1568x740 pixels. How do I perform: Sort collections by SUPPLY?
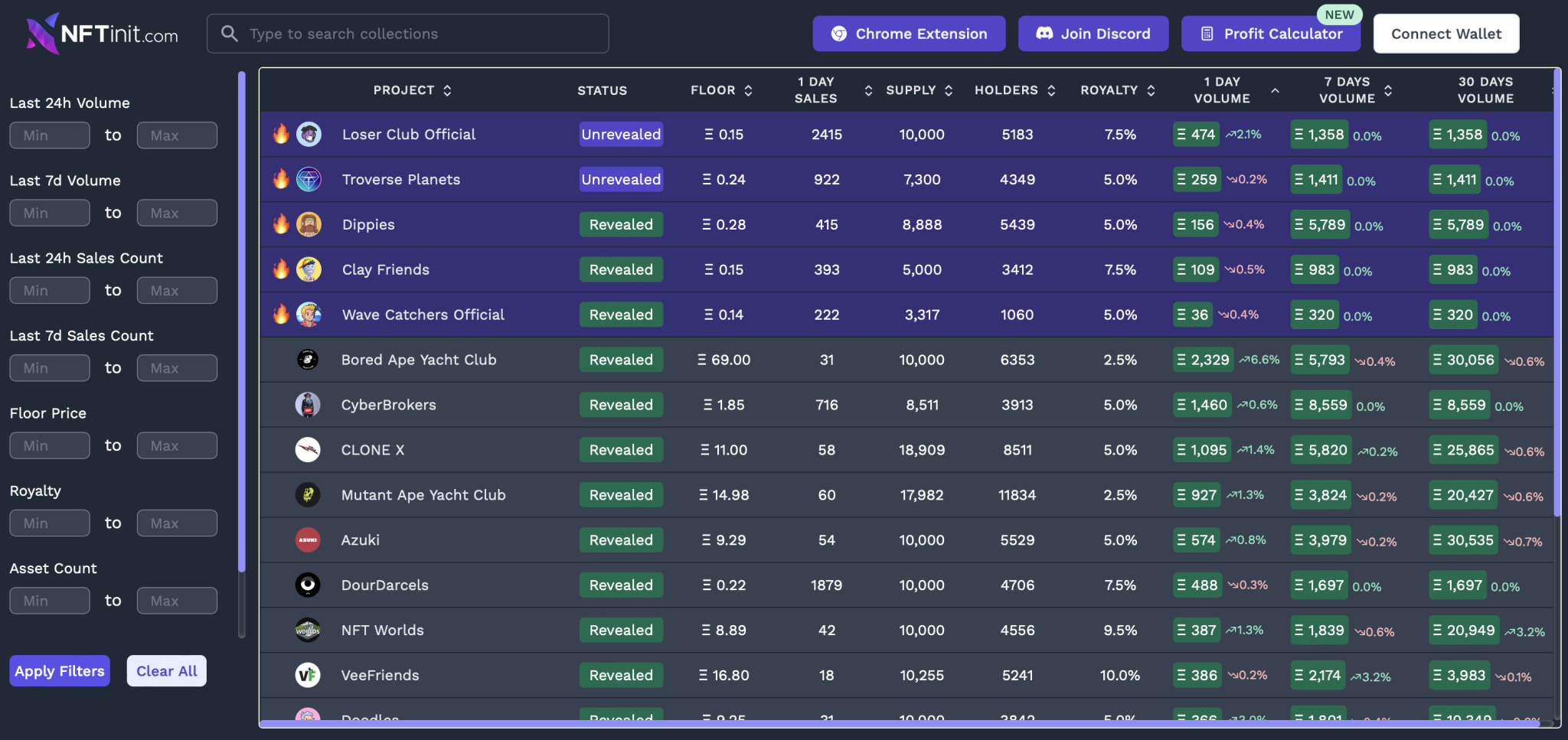tap(949, 90)
